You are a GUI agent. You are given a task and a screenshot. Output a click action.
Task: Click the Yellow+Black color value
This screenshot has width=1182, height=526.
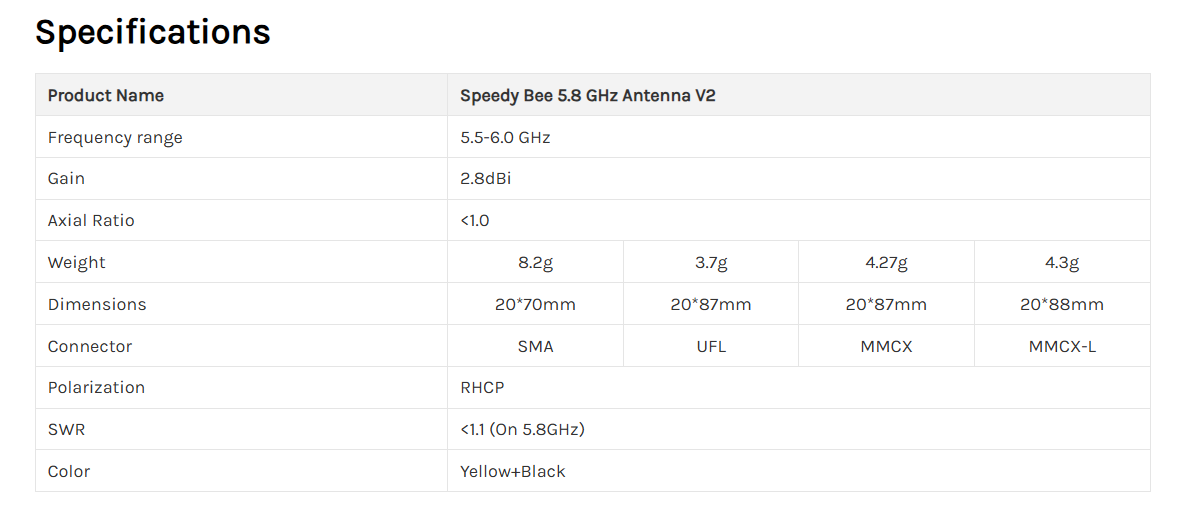click(513, 471)
